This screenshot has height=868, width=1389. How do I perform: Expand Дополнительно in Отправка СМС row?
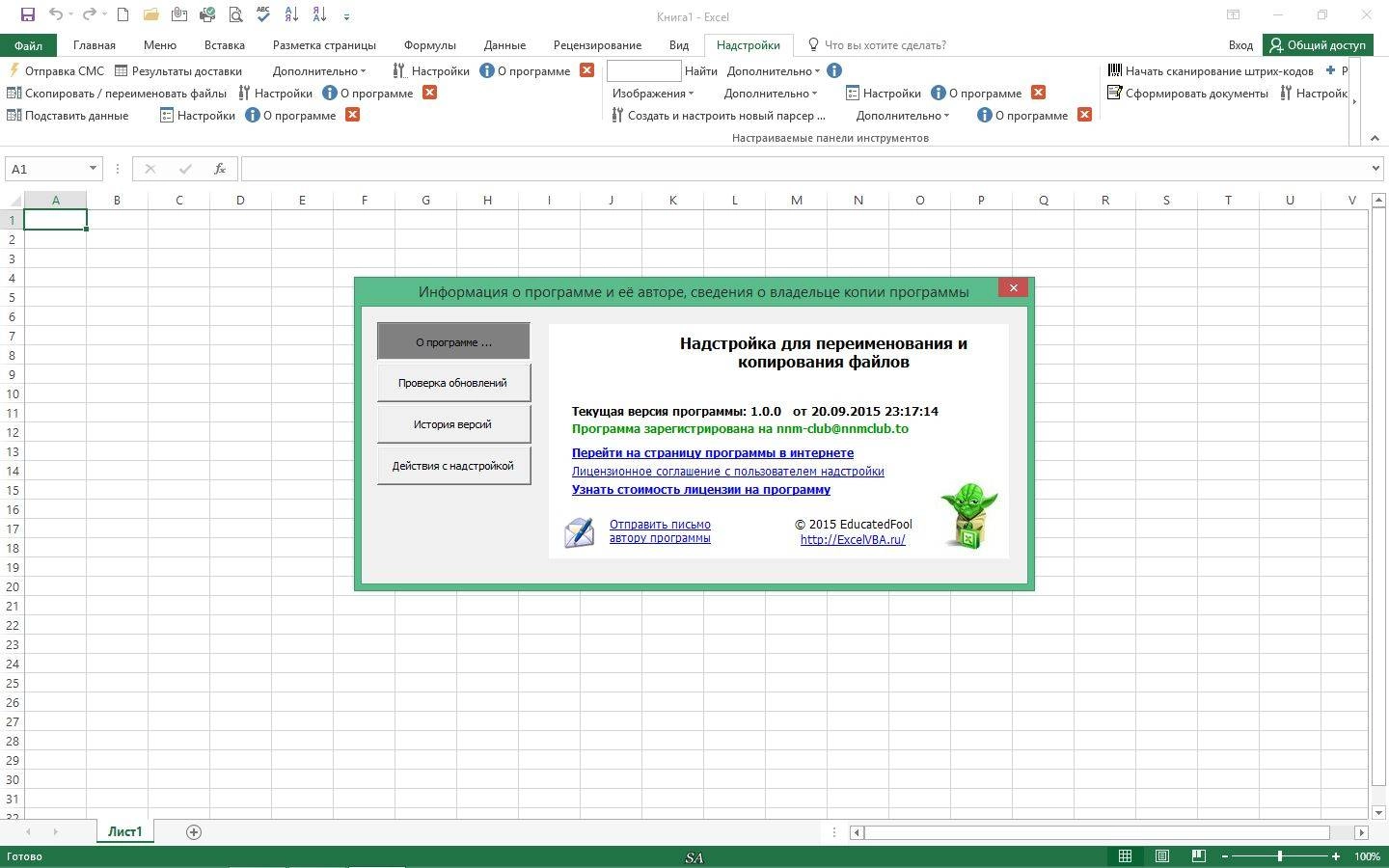tap(318, 70)
